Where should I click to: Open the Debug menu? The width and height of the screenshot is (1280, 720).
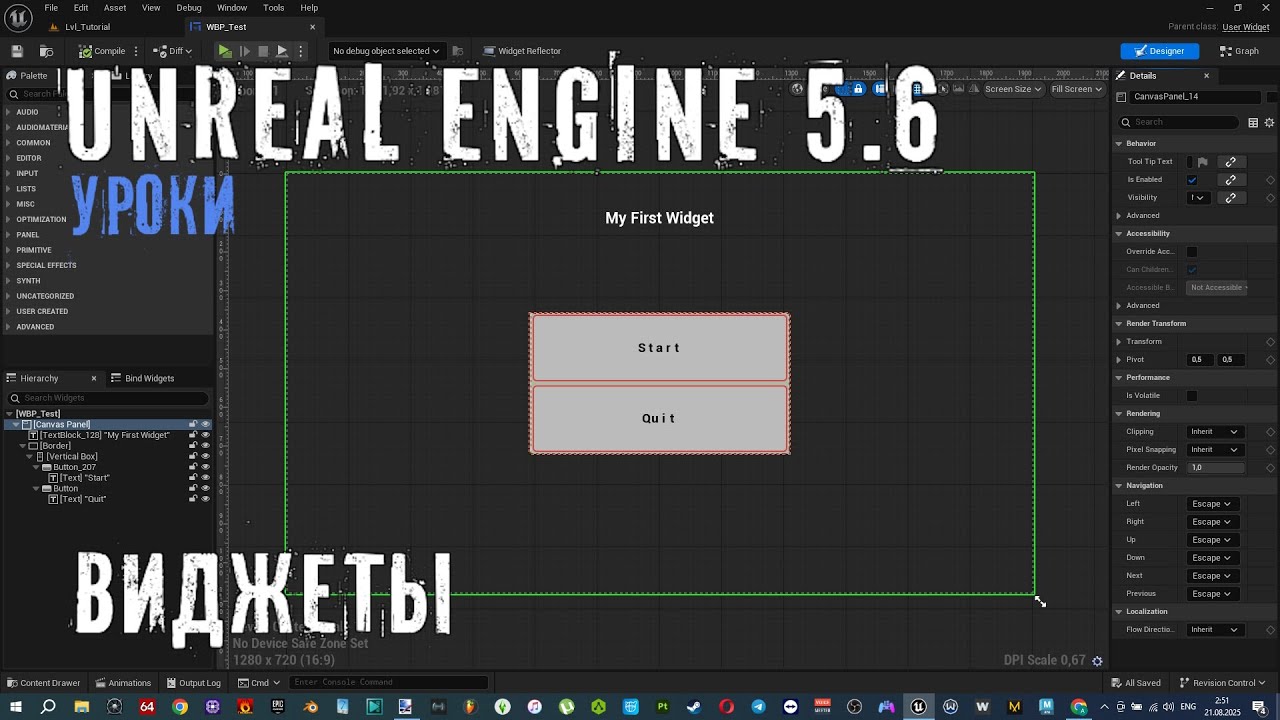[189, 8]
